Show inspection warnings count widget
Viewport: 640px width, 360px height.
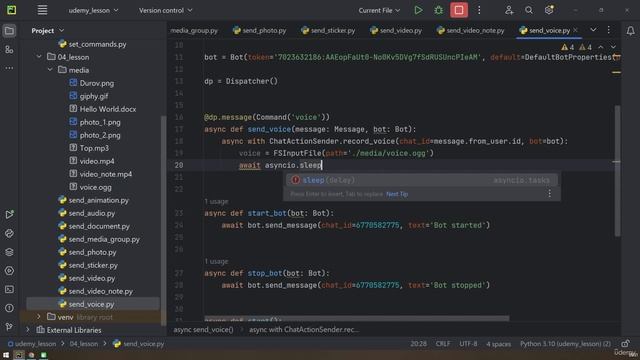576,47
